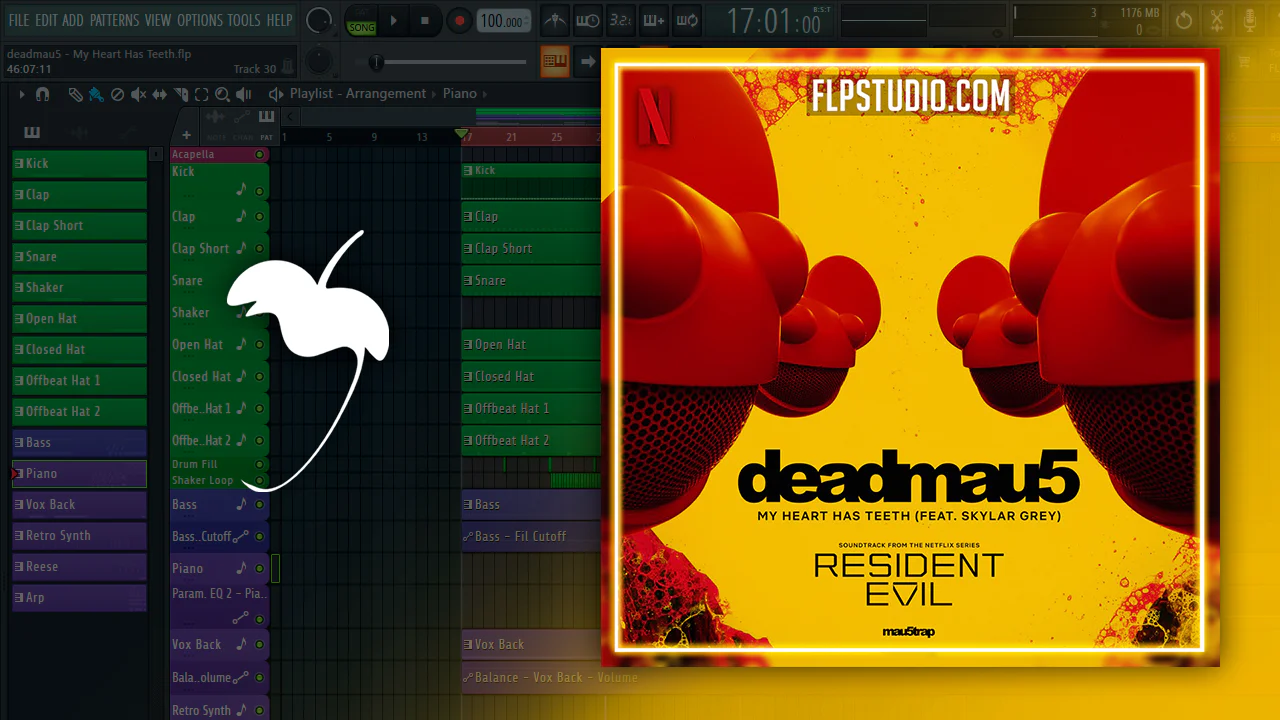The height and width of the screenshot is (720, 1280).
Task: Open the Piano pattern breadcrumb dropdown
Action: [x=460, y=94]
